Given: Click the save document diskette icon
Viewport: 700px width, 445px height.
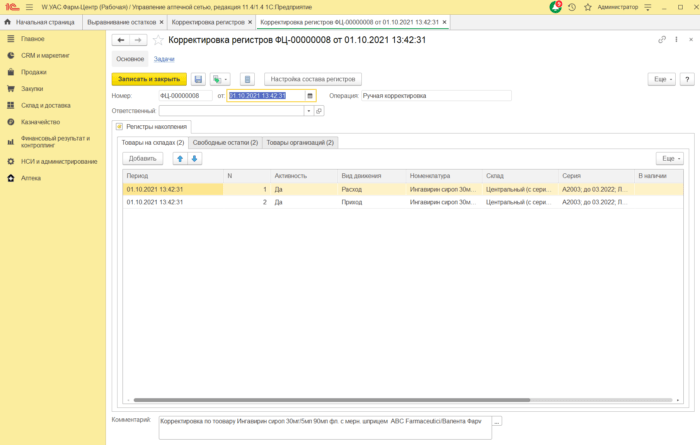Looking at the screenshot, I should (x=199, y=79).
